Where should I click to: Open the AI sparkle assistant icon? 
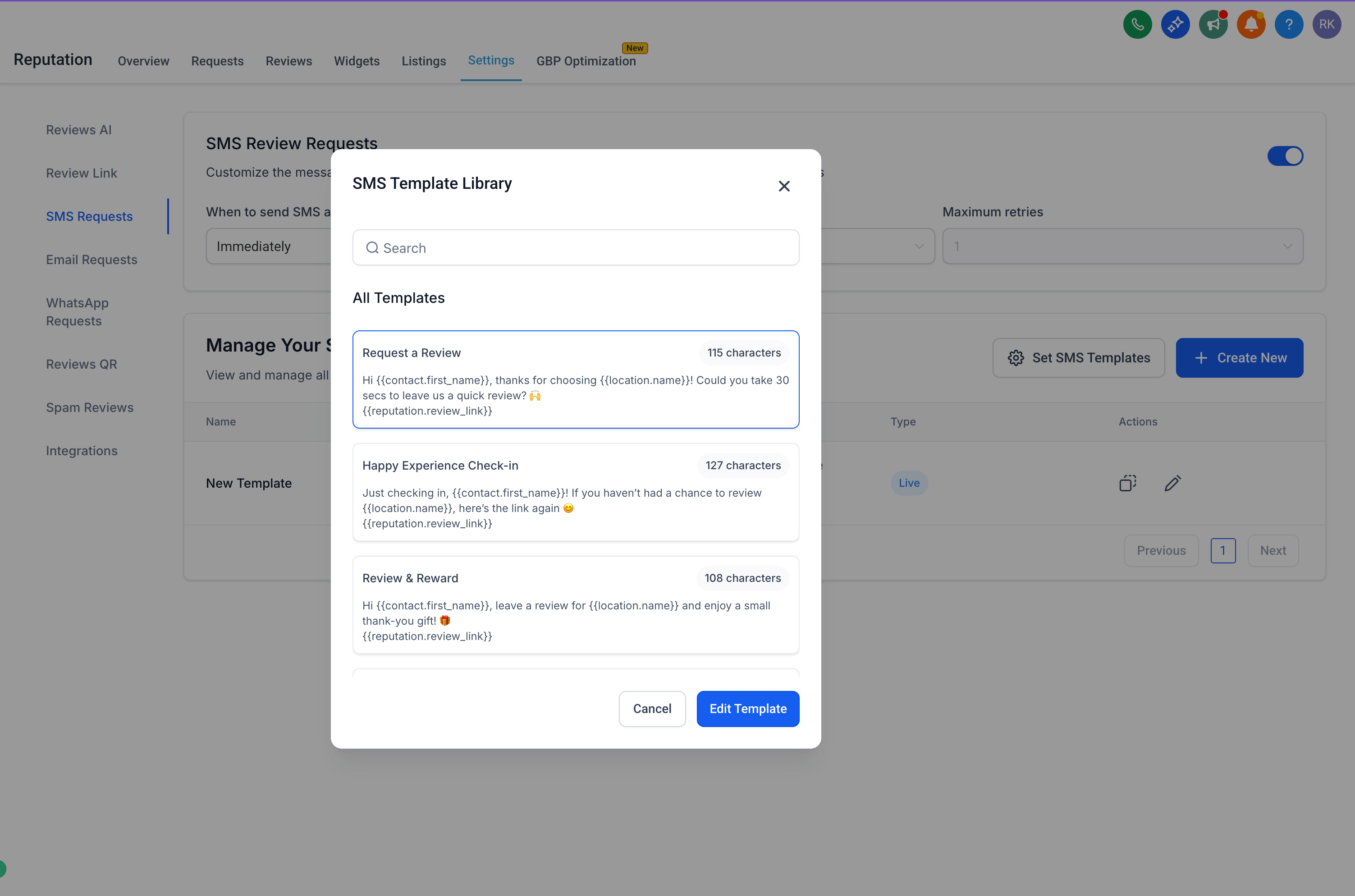coord(1175,25)
